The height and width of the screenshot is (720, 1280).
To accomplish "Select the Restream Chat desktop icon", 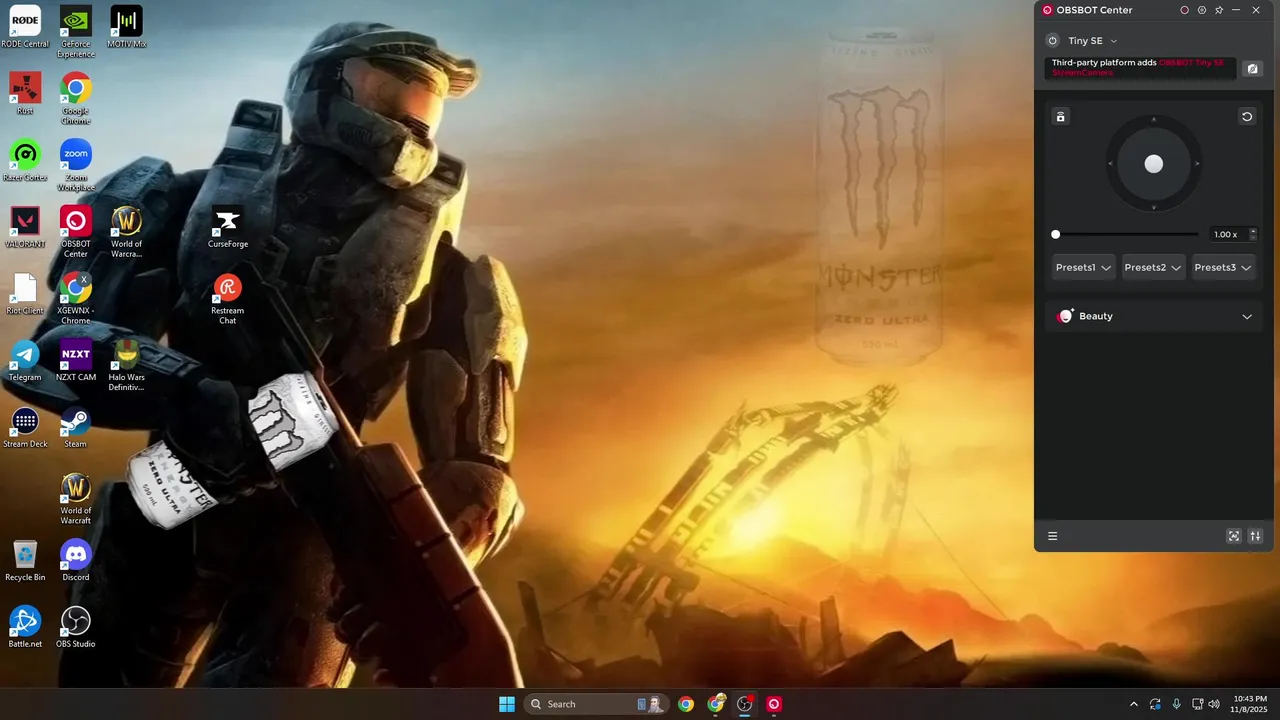I will pyautogui.click(x=228, y=298).
